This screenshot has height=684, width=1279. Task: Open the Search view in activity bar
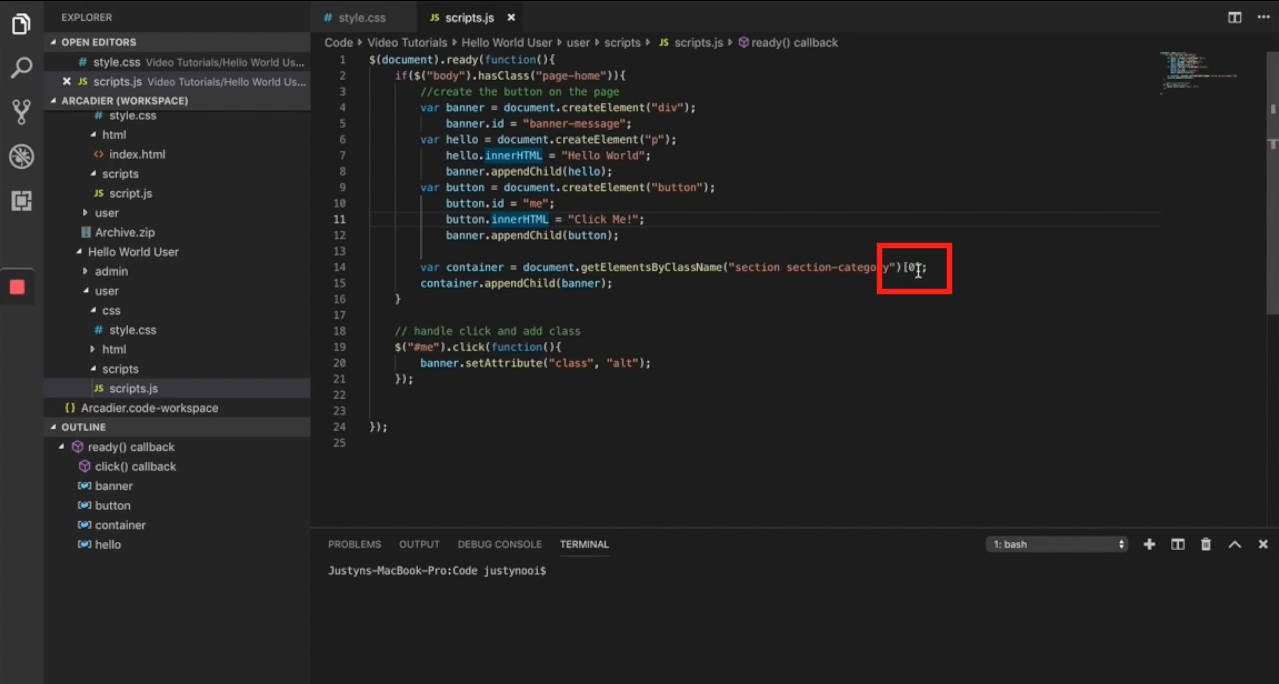(21, 68)
